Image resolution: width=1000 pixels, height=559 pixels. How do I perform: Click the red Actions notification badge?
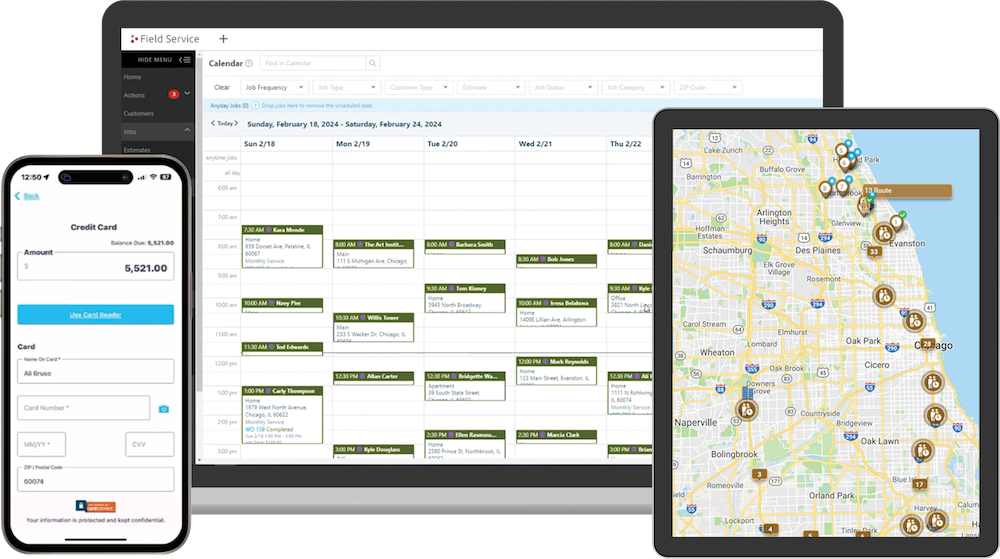[173, 94]
